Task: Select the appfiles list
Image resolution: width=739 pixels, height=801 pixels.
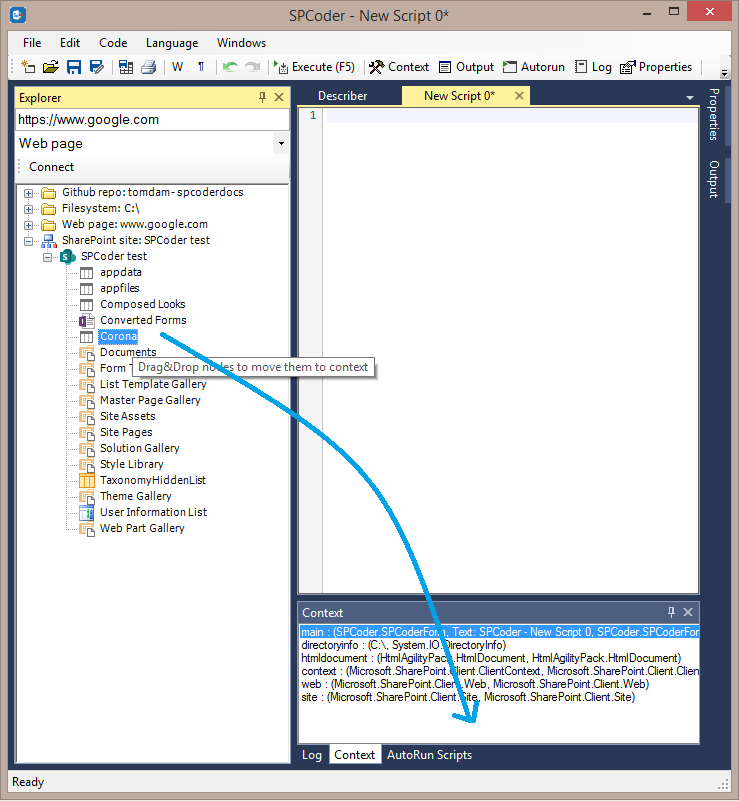Action: click(120, 288)
